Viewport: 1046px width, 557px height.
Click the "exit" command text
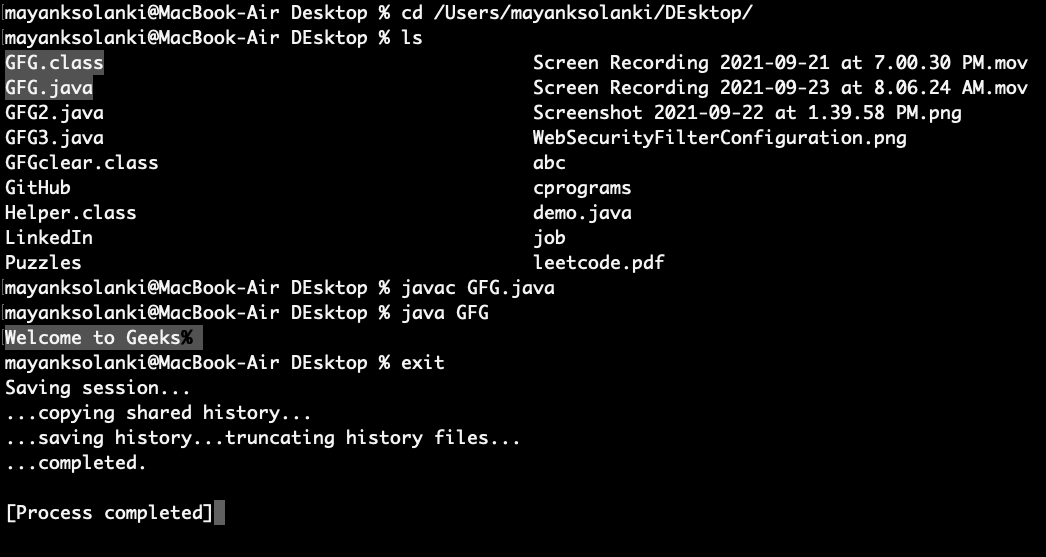[x=422, y=363]
